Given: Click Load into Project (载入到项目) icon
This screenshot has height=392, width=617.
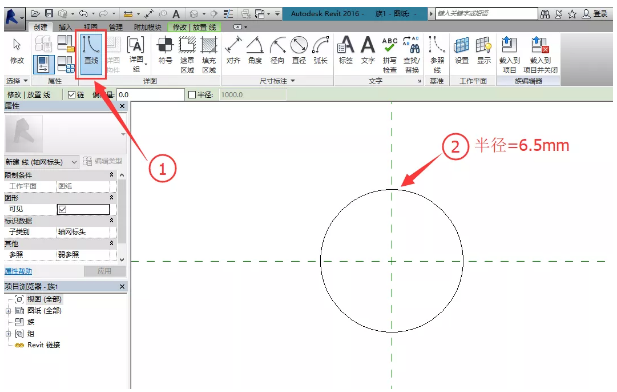Looking at the screenshot, I should click(x=510, y=54).
